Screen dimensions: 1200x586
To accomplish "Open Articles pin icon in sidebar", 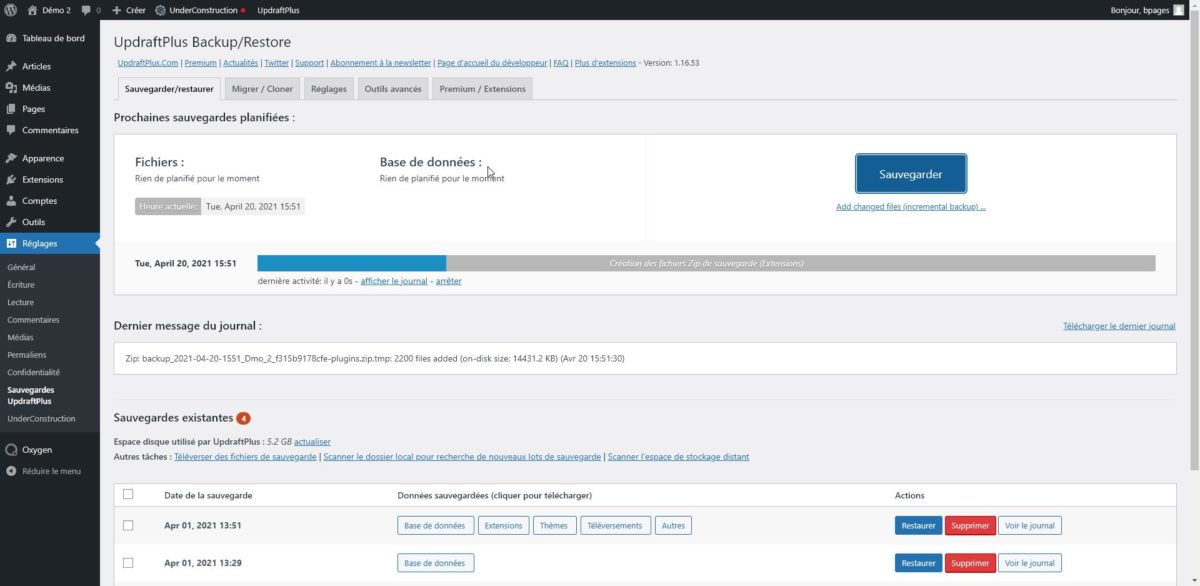I will [11, 66].
